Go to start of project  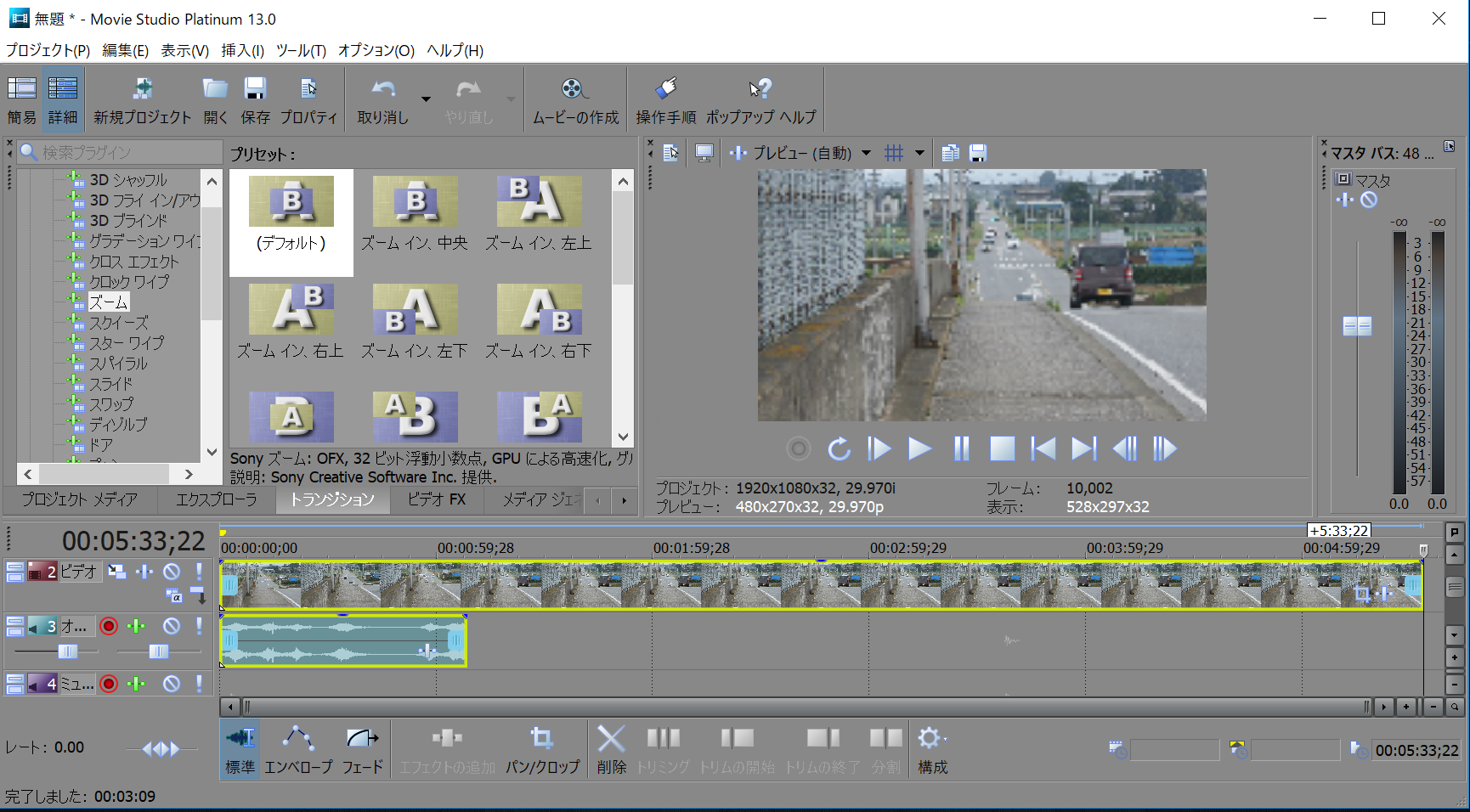pyautogui.click(x=1043, y=448)
